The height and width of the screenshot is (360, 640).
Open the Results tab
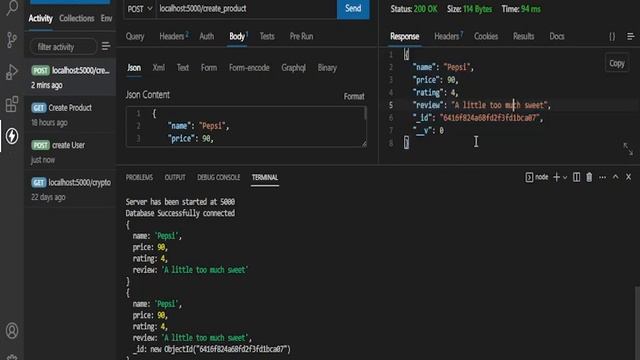(523, 36)
